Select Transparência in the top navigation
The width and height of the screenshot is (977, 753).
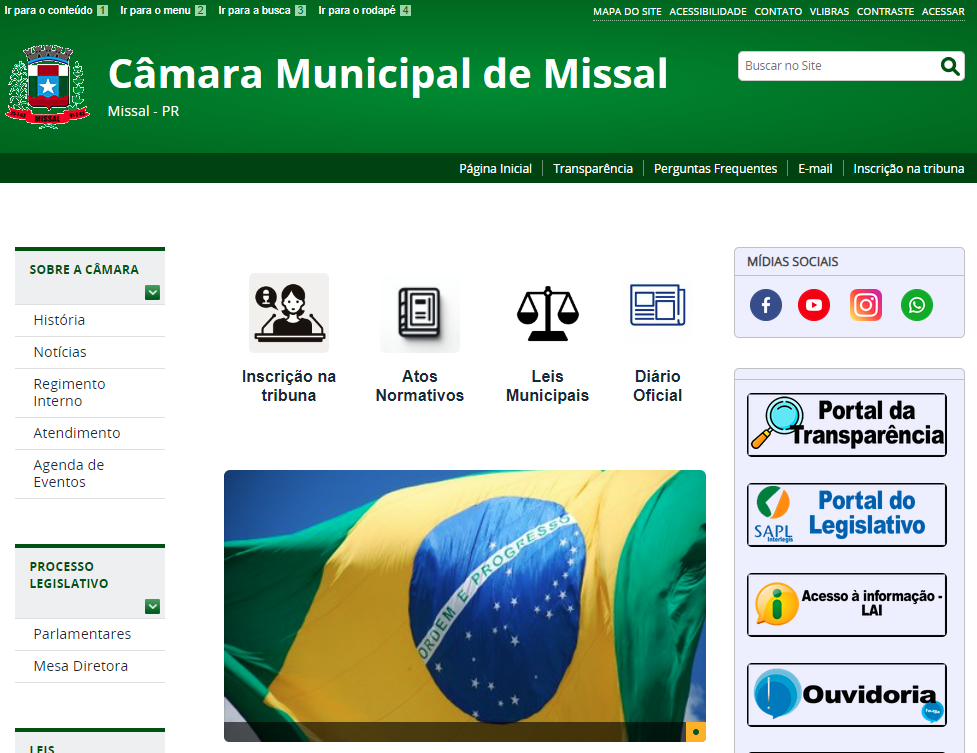tap(593, 169)
